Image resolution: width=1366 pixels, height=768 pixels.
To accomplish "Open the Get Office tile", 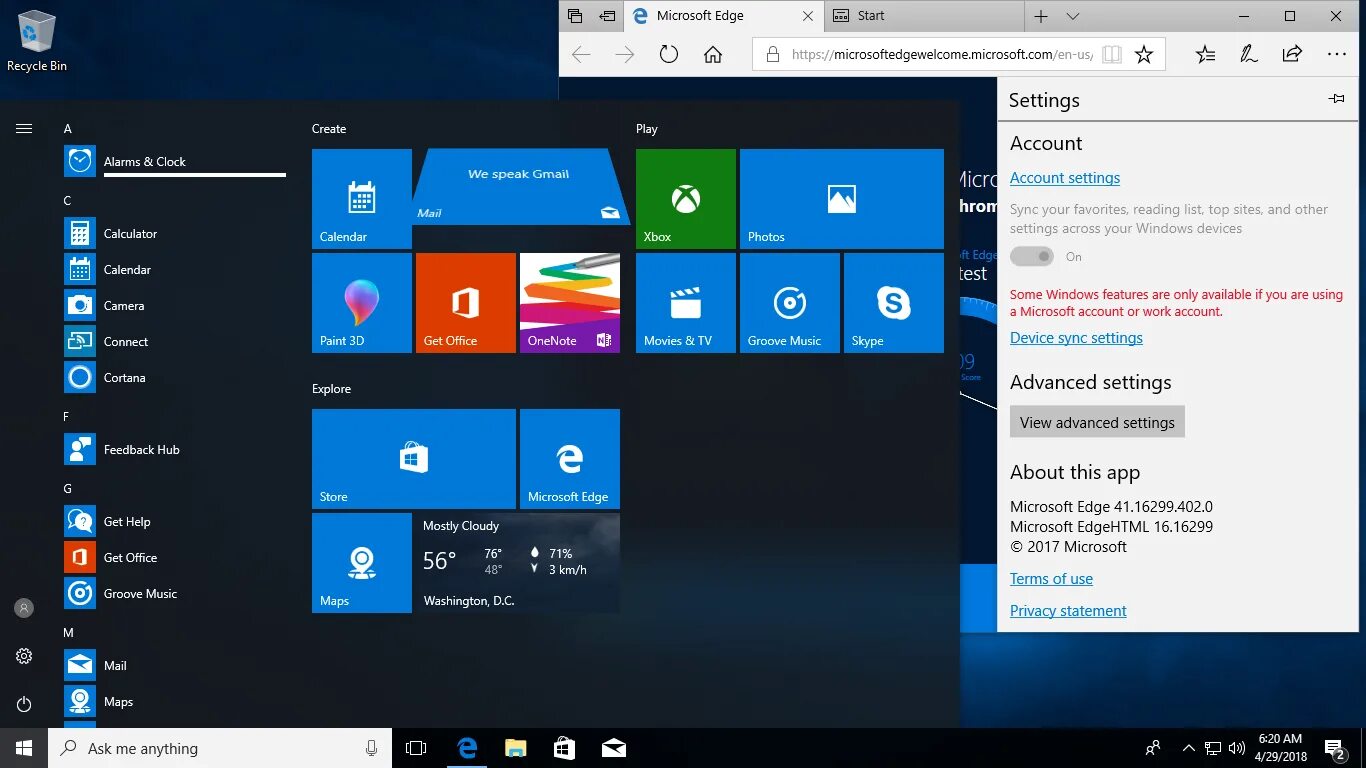I will [466, 303].
